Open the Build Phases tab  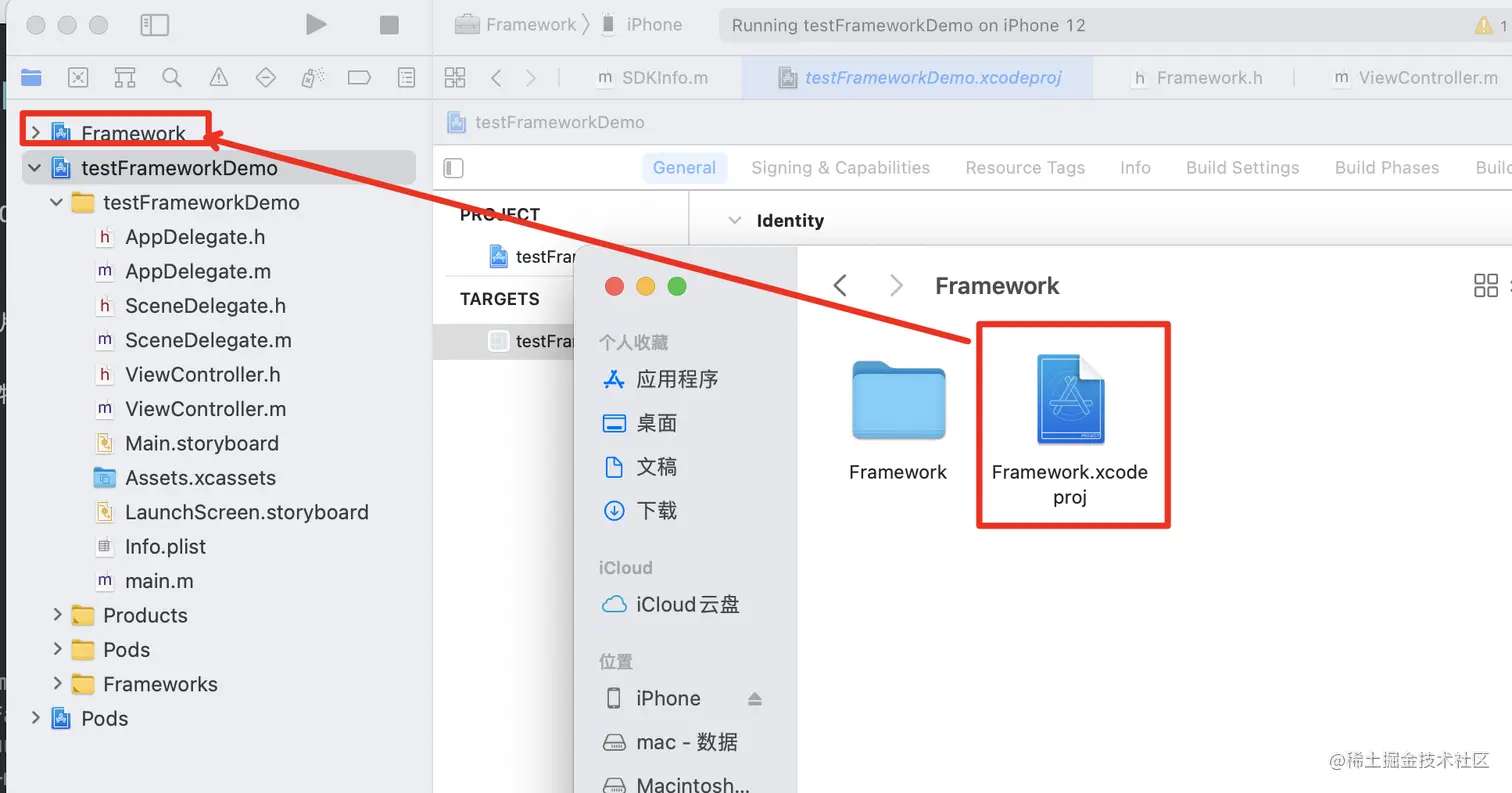tap(1387, 168)
